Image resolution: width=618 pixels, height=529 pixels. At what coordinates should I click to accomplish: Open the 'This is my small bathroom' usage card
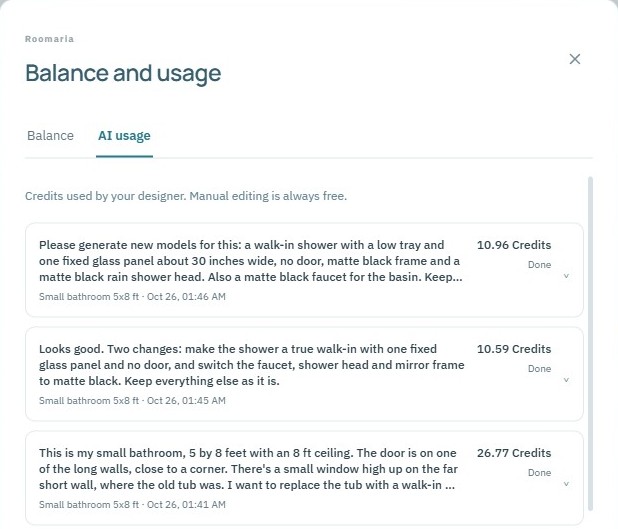[x=304, y=478]
